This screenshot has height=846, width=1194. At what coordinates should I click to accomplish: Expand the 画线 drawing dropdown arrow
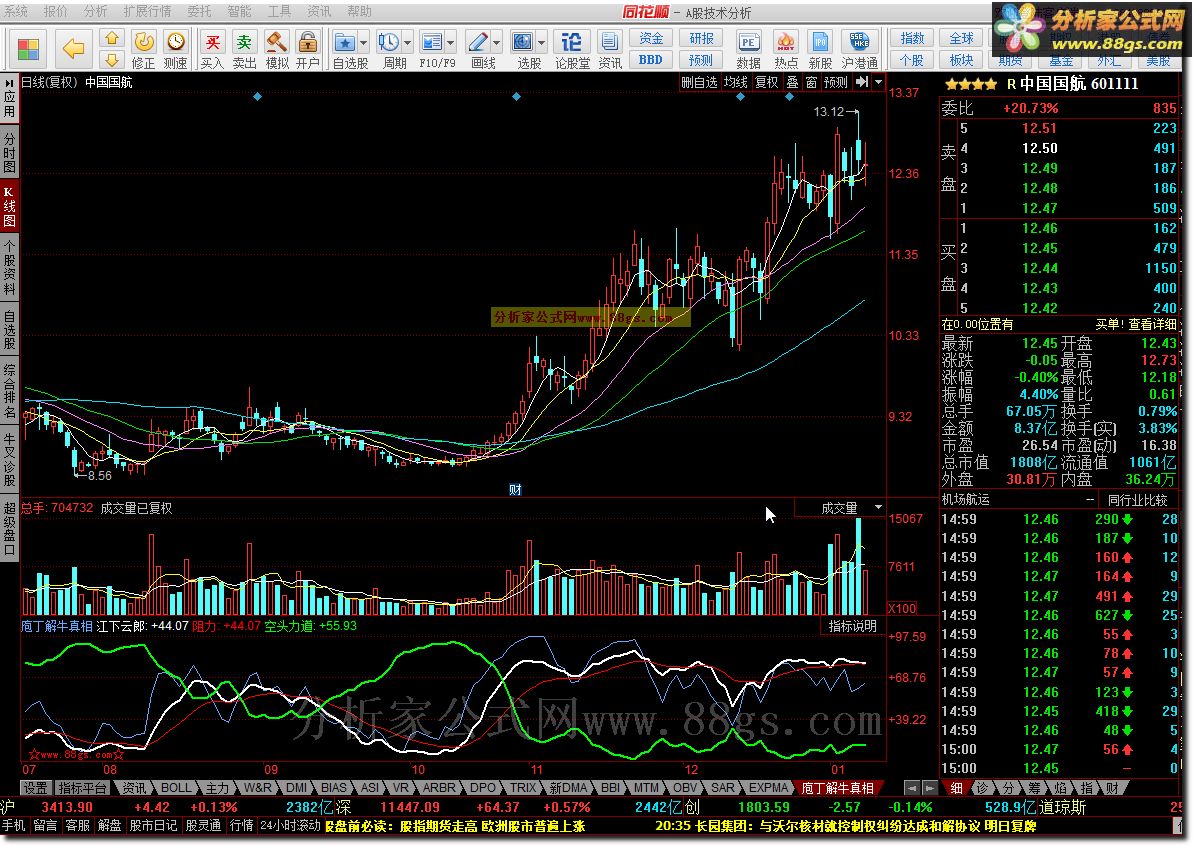click(x=496, y=43)
